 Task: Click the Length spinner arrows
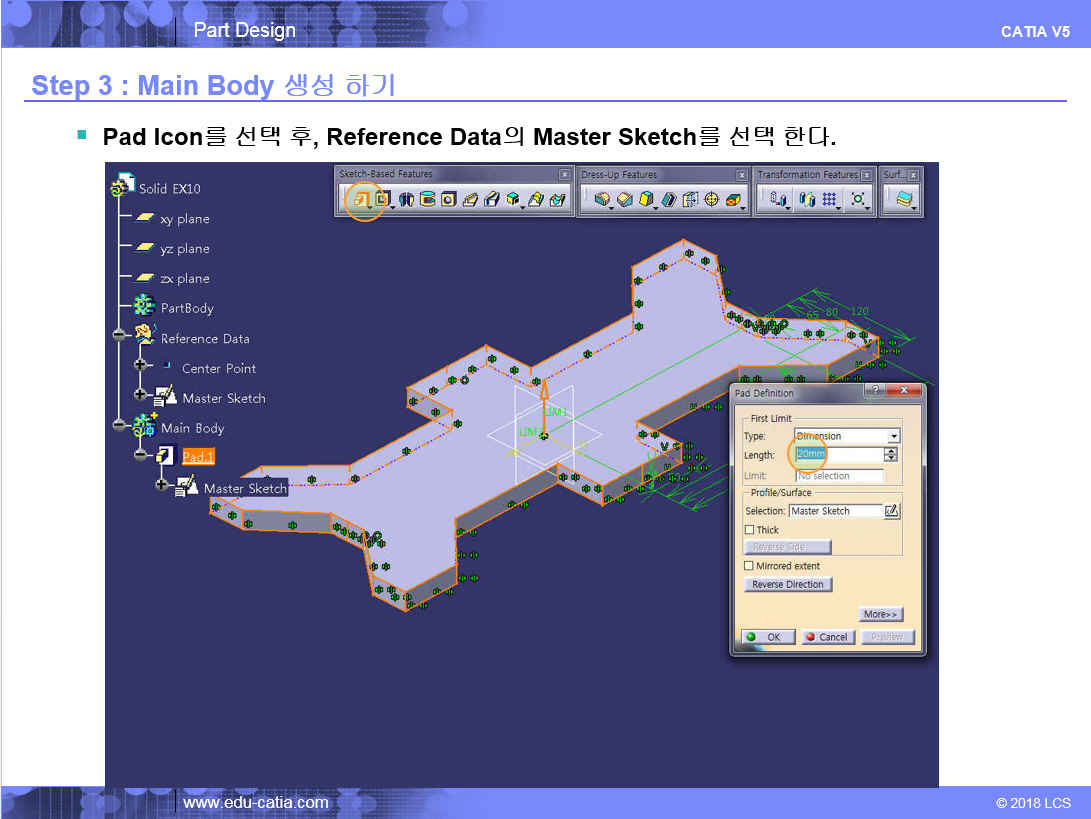click(891, 455)
